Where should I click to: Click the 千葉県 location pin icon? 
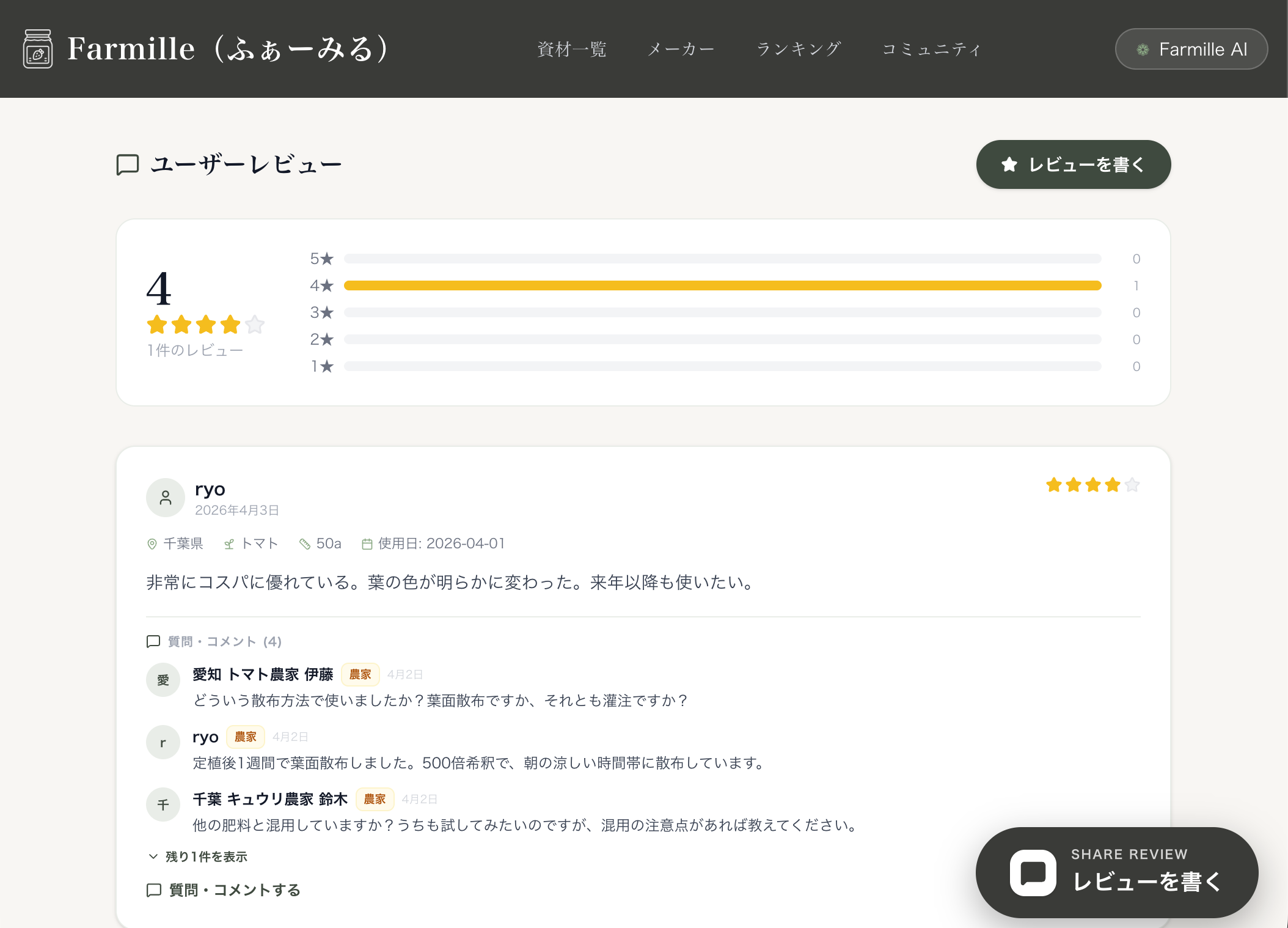pyautogui.click(x=152, y=544)
